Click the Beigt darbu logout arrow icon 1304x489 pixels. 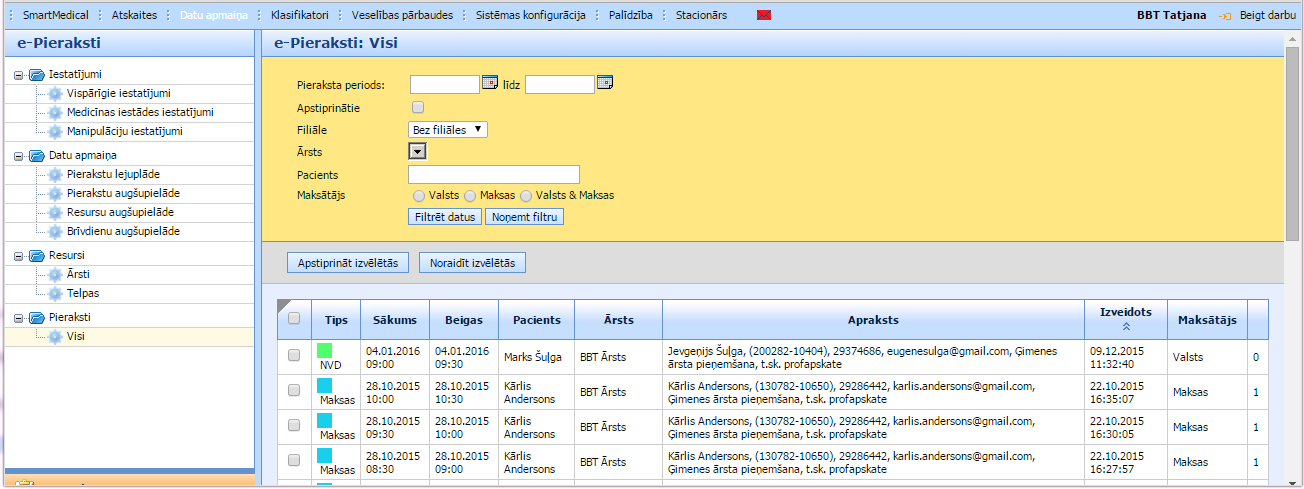coord(1225,16)
